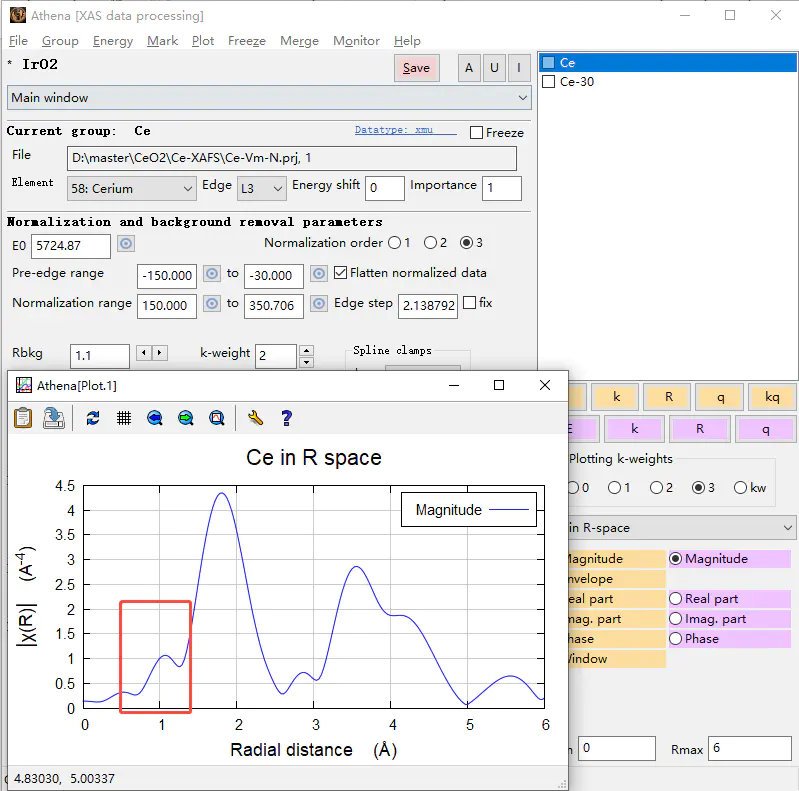Click the next zoom icon
799x791 pixels.
pyautogui.click(x=186, y=418)
